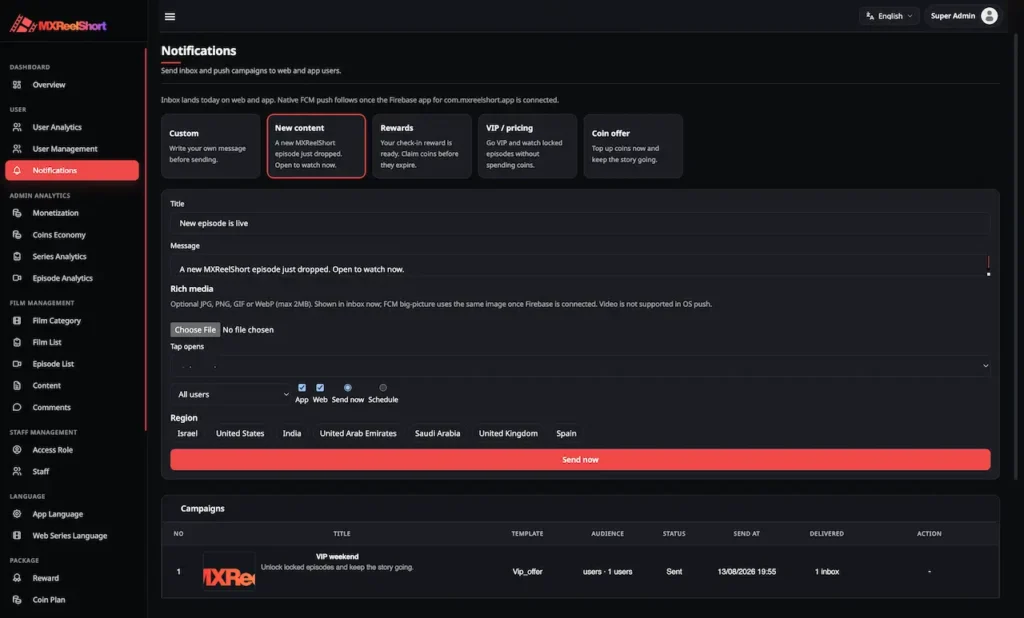Screen dimensions: 1024x618
Task: Click the Coins Economy sidebar icon
Action: pyautogui.click(x=17, y=235)
